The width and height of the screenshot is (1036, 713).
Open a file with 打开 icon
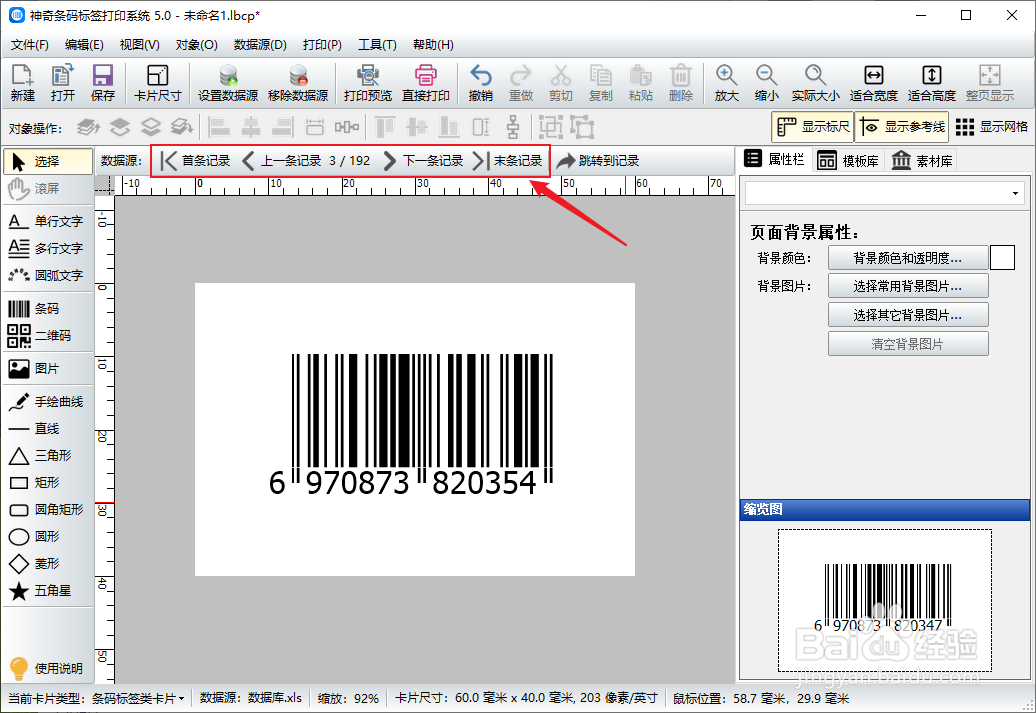point(63,83)
